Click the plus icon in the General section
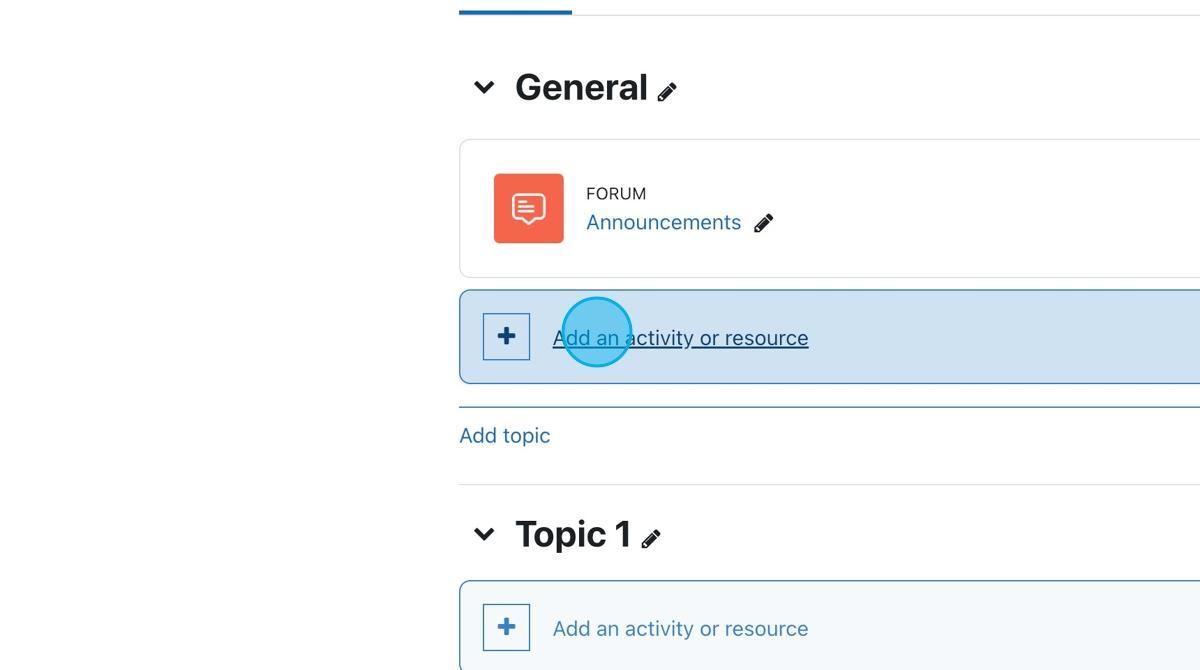 coord(506,336)
